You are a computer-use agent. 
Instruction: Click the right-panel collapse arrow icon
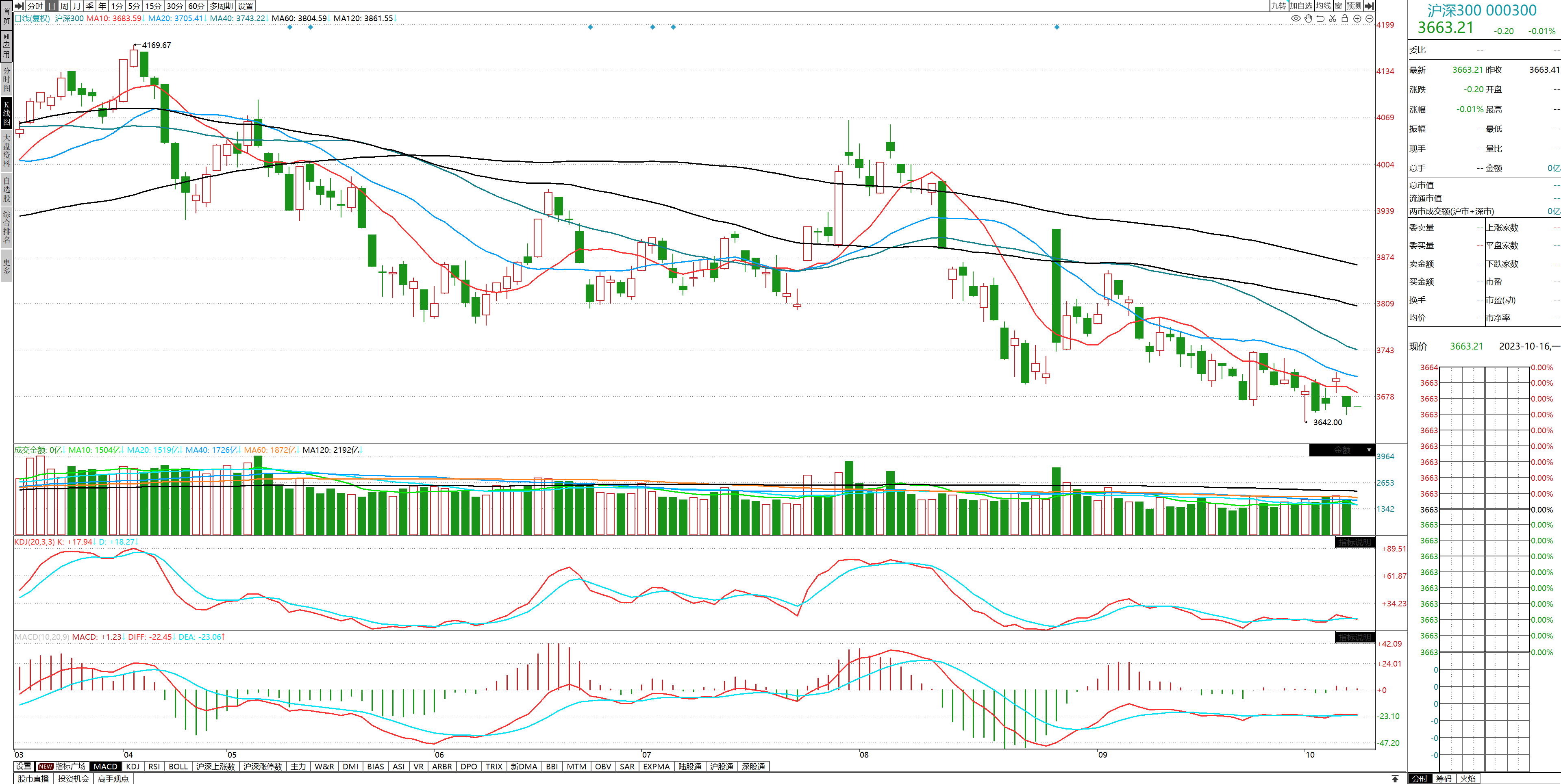[1369, 5]
